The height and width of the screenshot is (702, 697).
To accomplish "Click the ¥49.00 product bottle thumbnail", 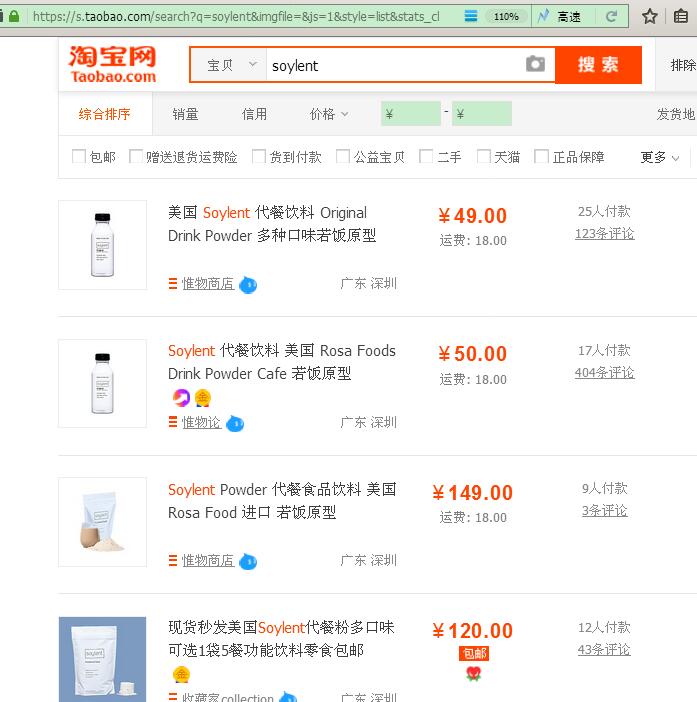I will (x=103, y=245).
